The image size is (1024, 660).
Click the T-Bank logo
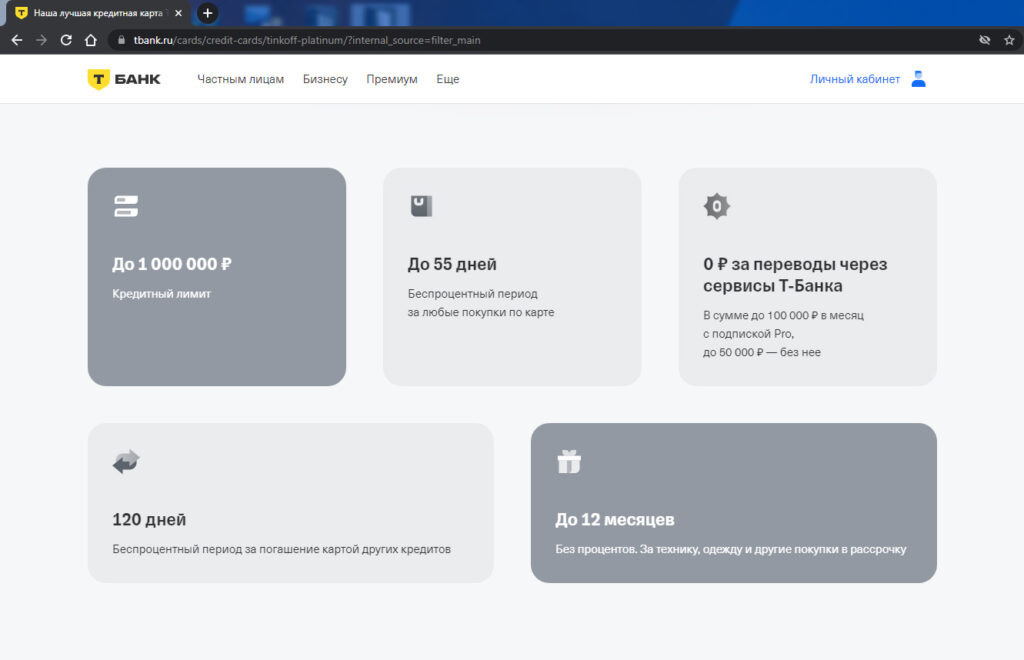click(x=124, y=79)
